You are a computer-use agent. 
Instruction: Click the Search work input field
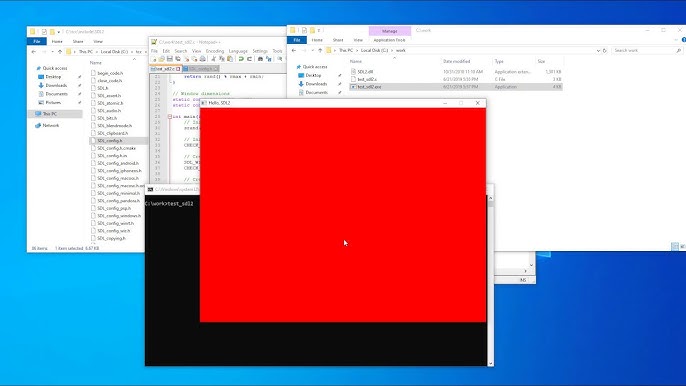coord(647,50)
